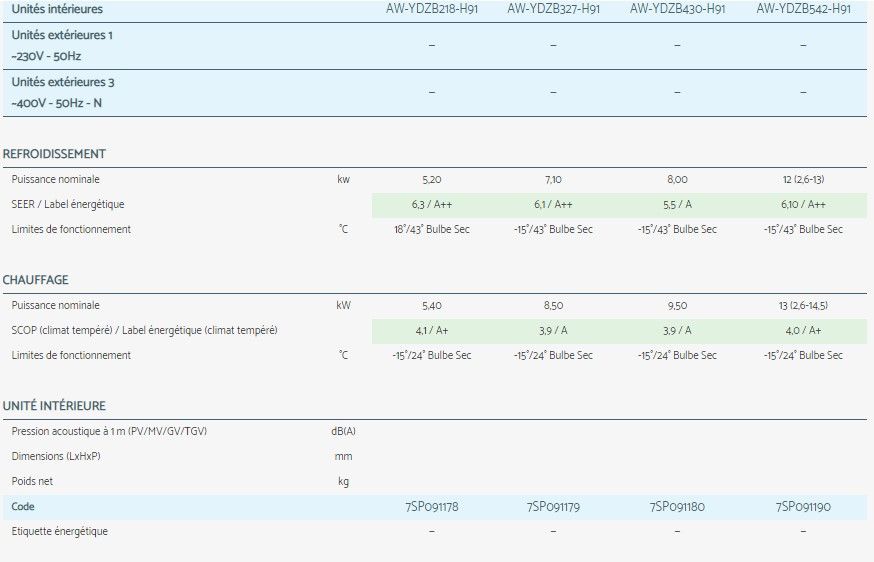
Task: Click the SCOP climat tempéré row label
Action: click(x=144, y=331)
